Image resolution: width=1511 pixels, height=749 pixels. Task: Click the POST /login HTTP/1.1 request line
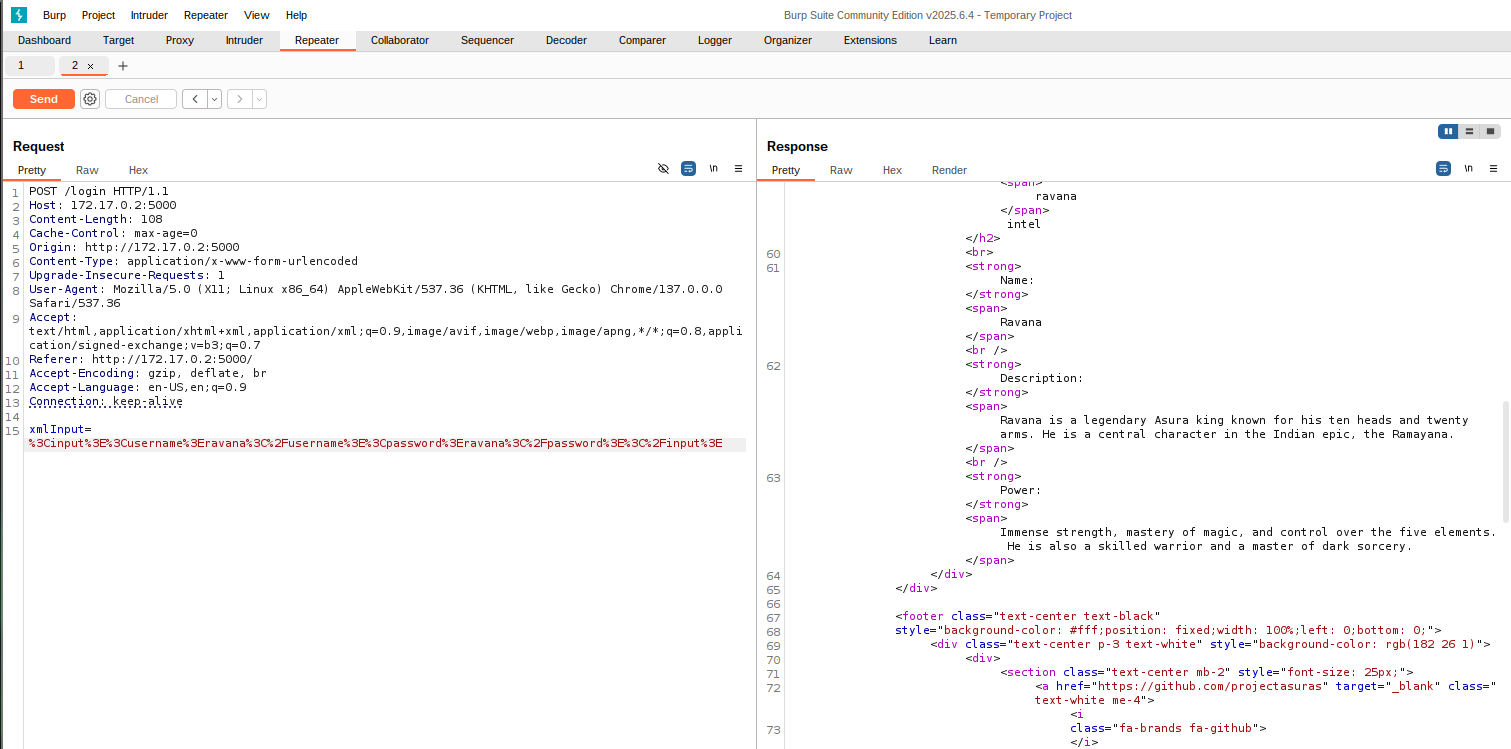coord(99,191)
